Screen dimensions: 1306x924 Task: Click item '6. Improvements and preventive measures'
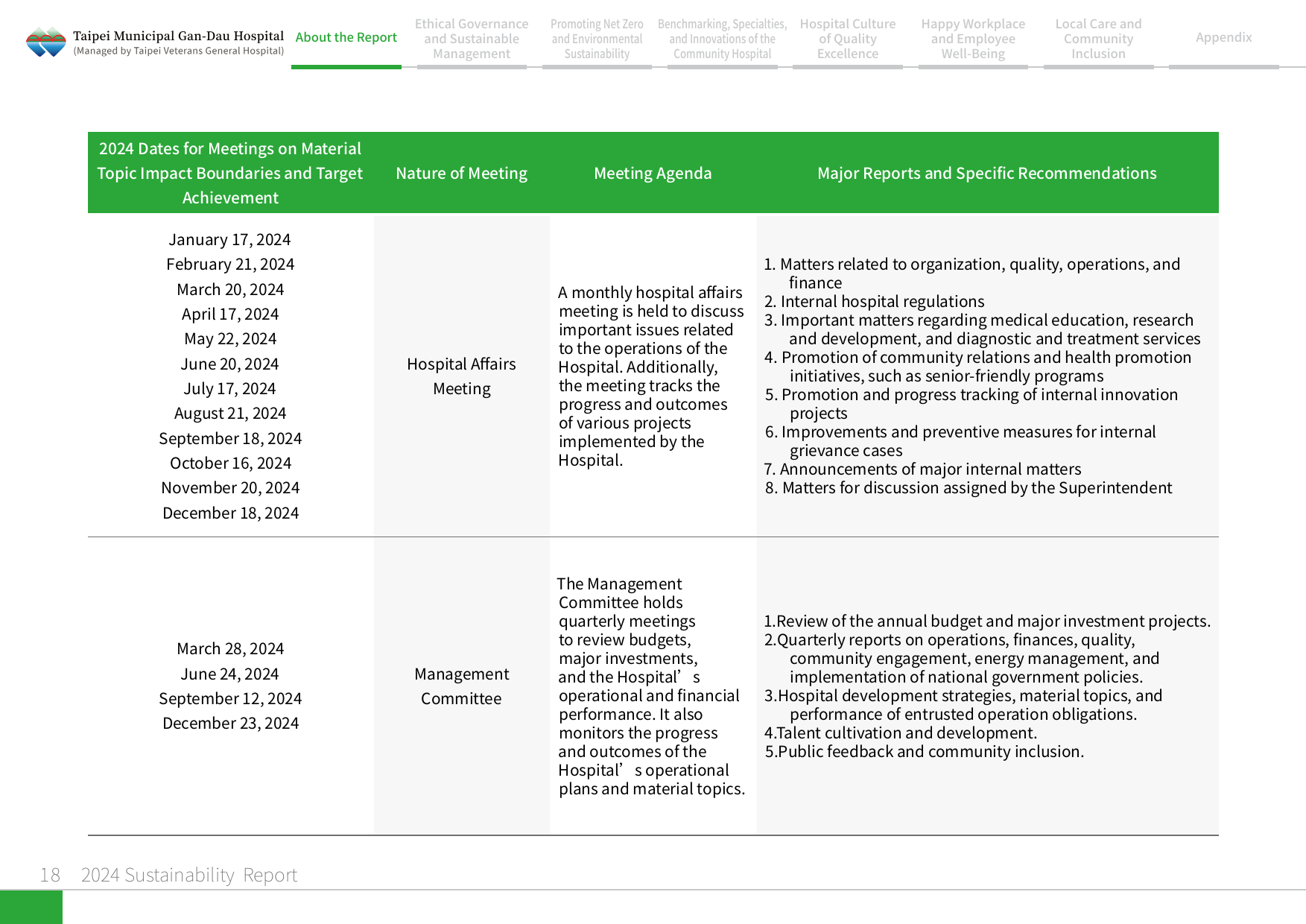960,441
